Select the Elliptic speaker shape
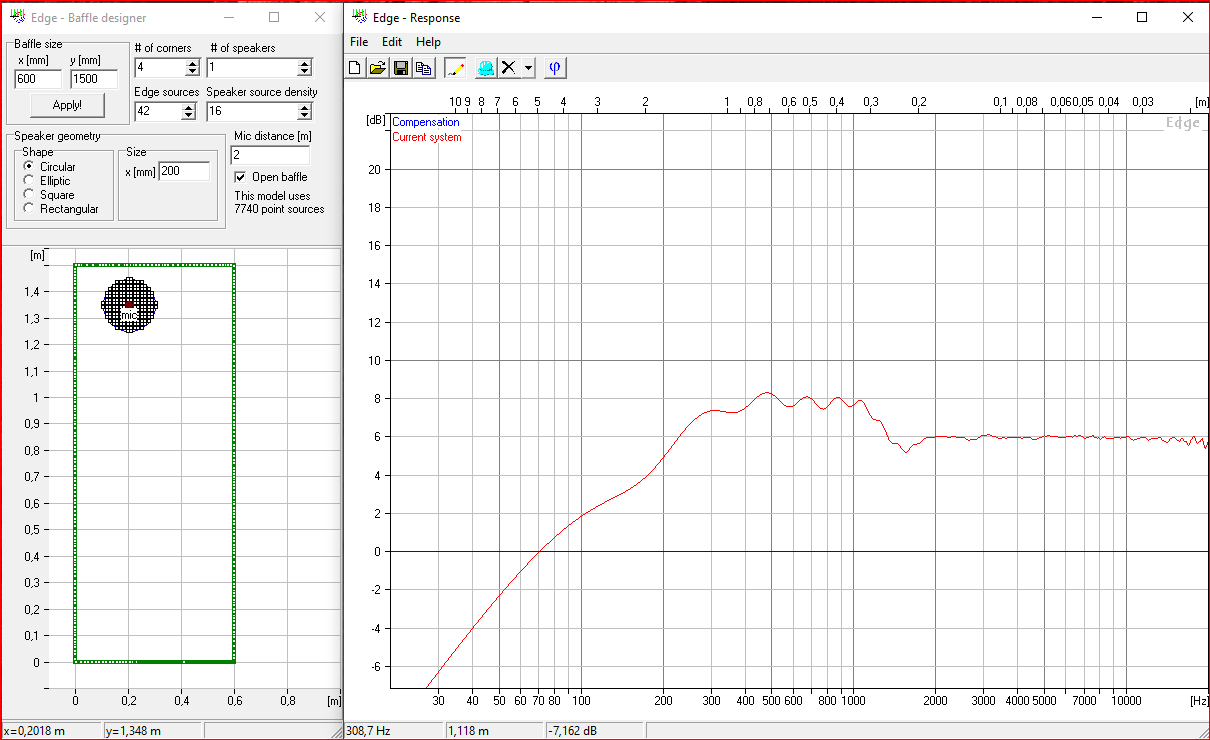The height and width of the screenshot is (740, 1210). click(x=29, y=181)
